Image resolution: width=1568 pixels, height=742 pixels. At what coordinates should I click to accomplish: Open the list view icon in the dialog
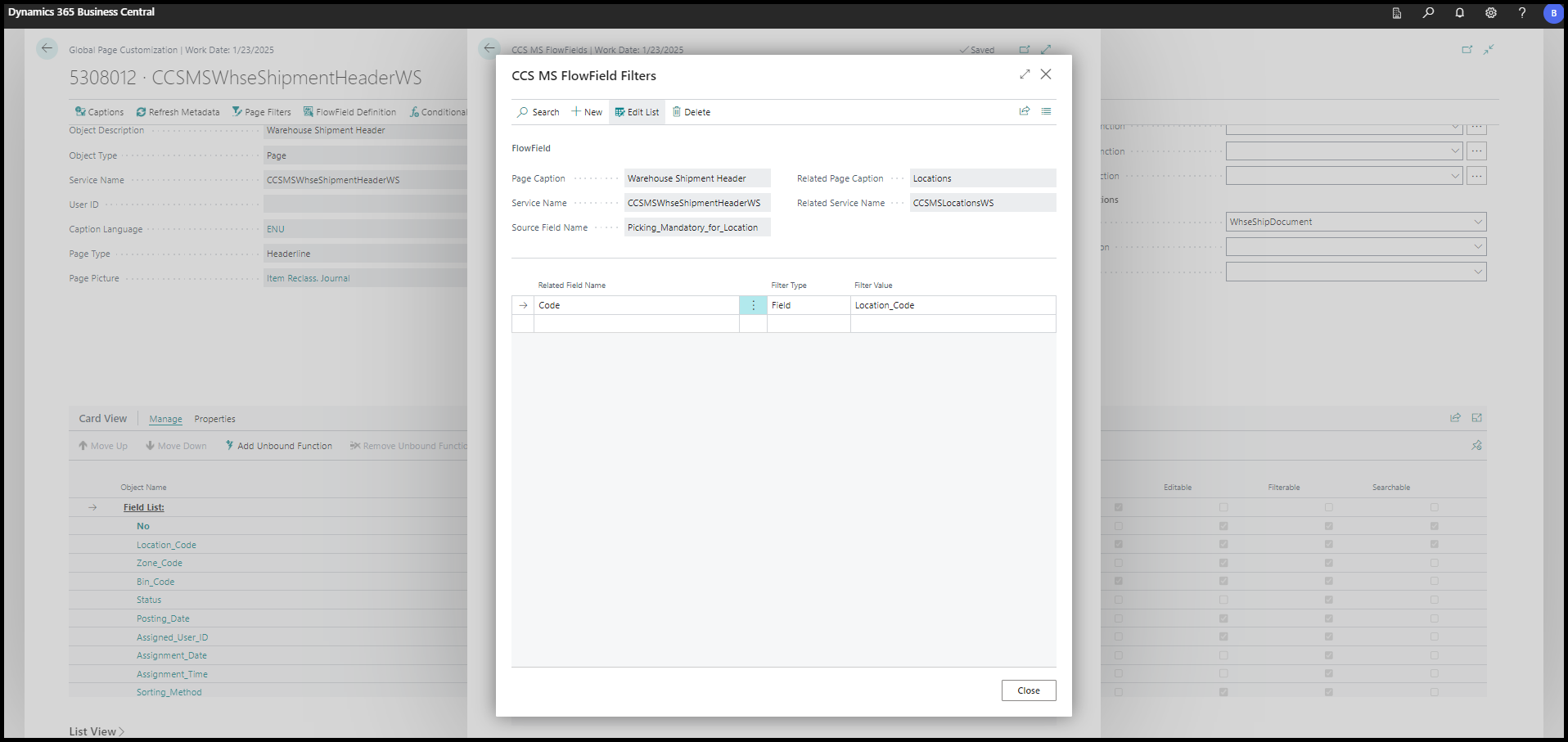[1047, 111]
